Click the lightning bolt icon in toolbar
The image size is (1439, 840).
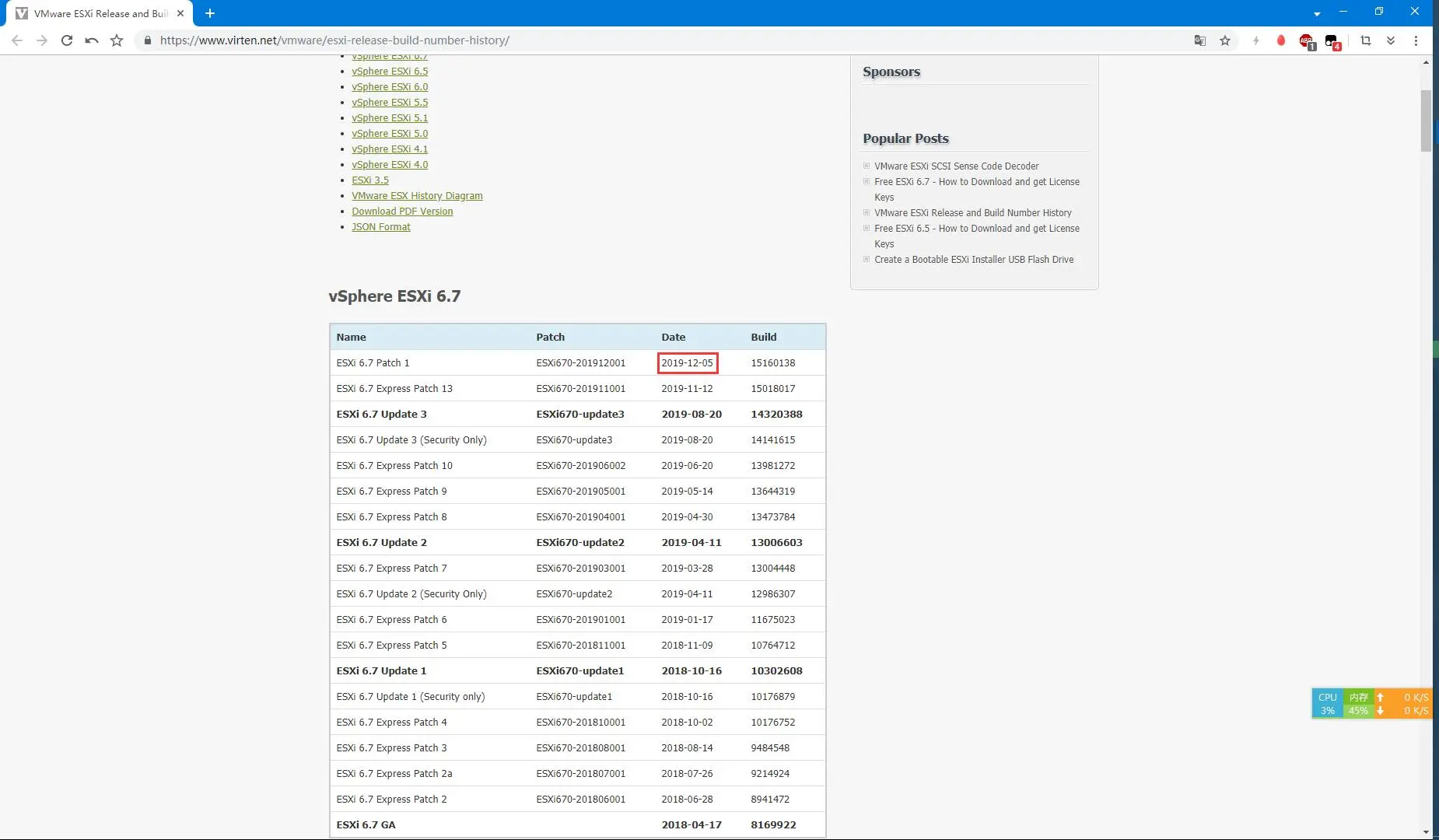tap(1255, 40)
